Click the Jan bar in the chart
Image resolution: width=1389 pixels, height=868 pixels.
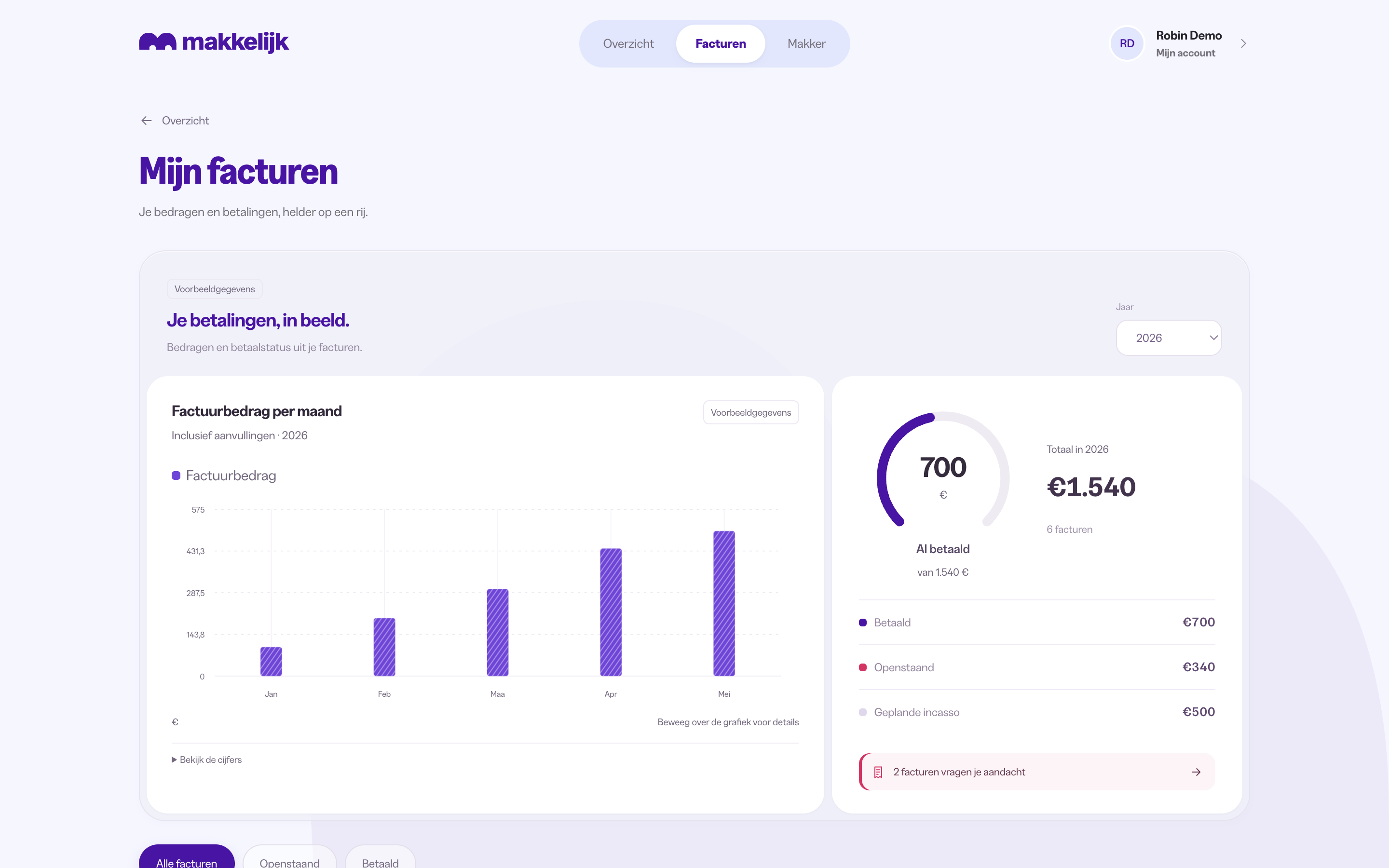tap(271, 661)
